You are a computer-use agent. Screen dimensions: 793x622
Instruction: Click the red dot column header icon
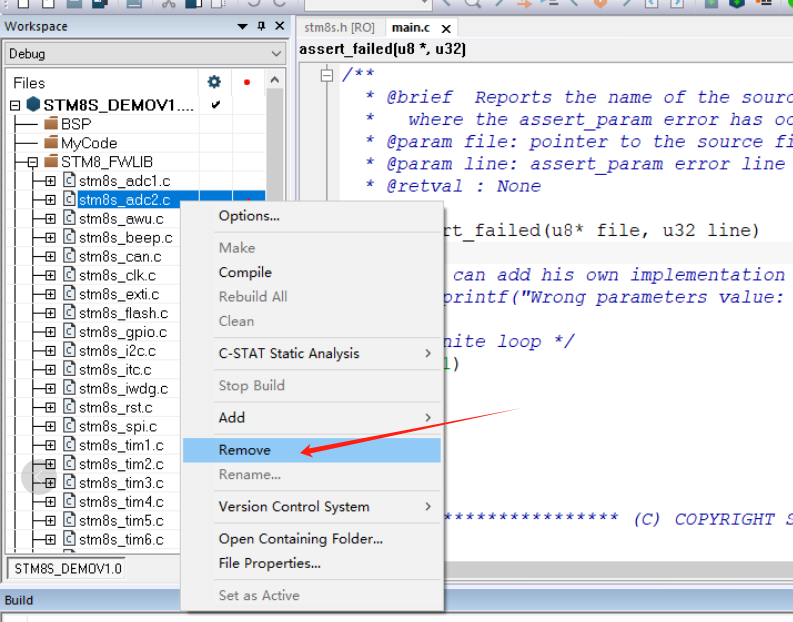point(247,82)
